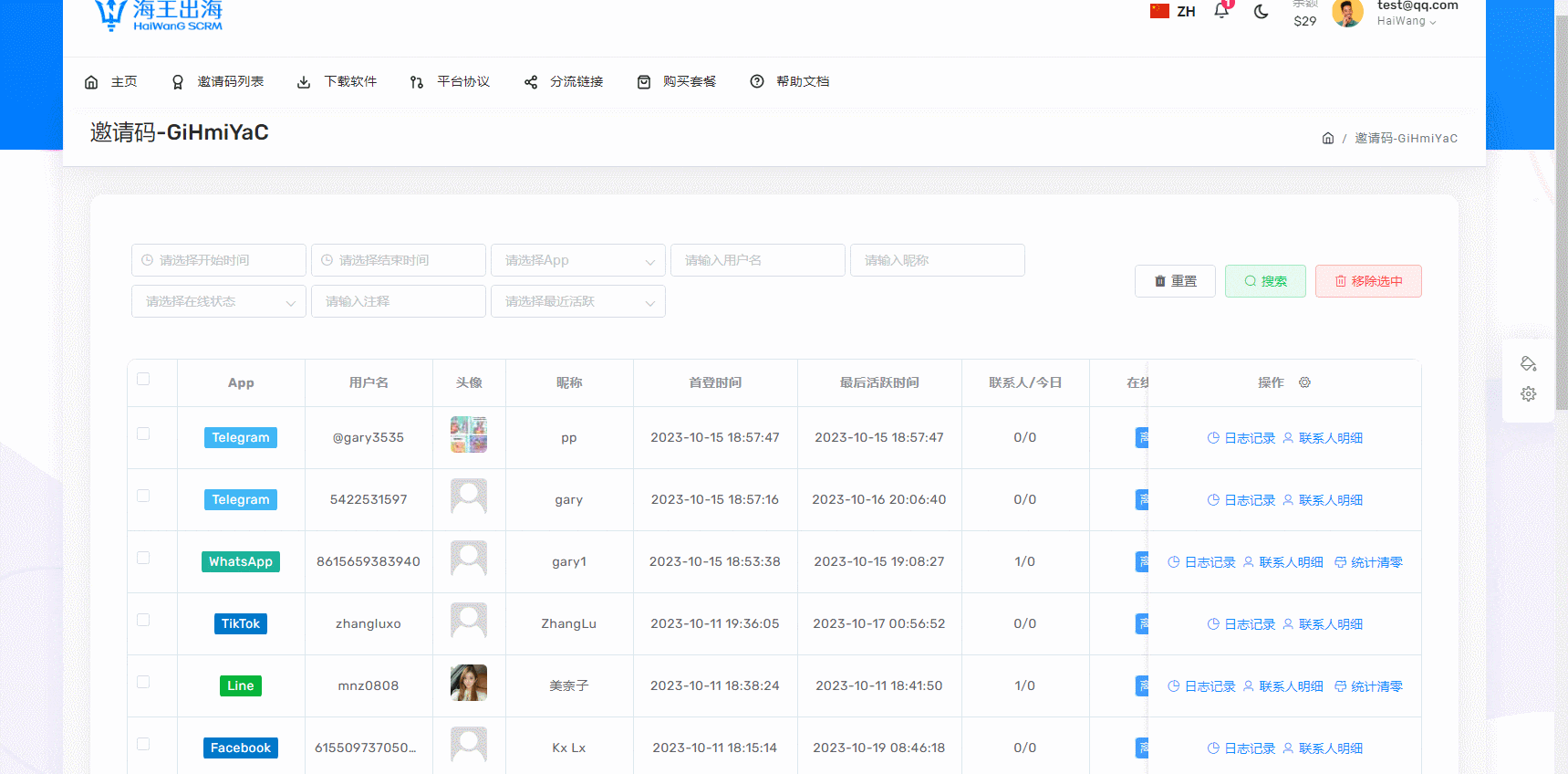The width and height of the screenshot is (1568, 774).
Task: Click the red 移除选中 button
Action: pos(1368,281)
